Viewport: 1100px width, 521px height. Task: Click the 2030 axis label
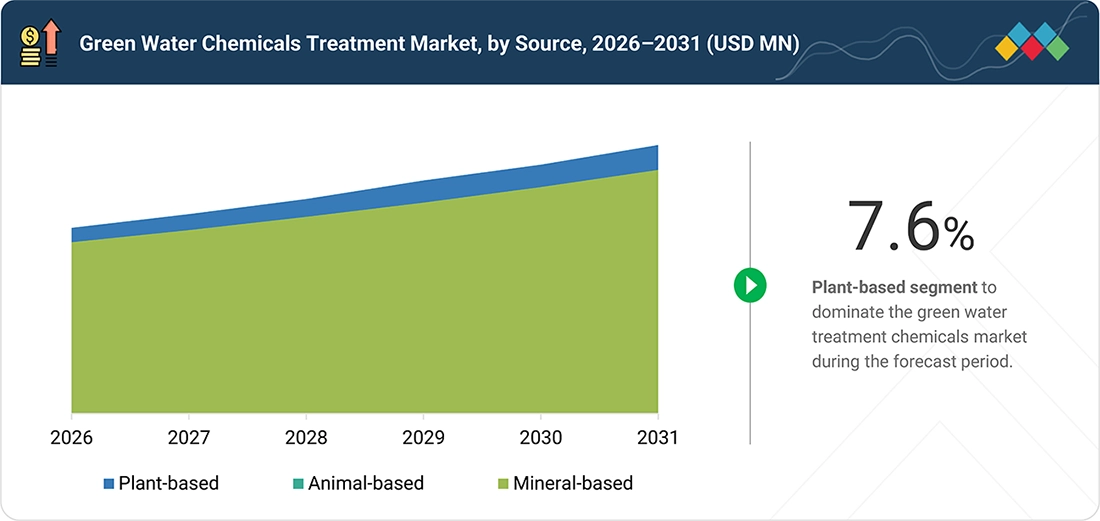[x=540, y=438]
